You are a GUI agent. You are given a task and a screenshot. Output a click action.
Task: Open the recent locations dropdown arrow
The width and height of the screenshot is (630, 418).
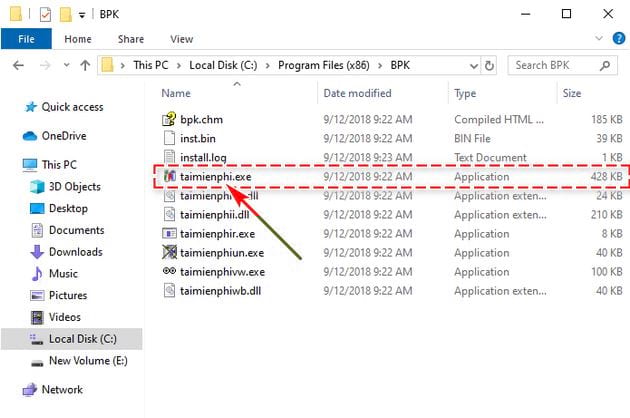click(66, 65)
